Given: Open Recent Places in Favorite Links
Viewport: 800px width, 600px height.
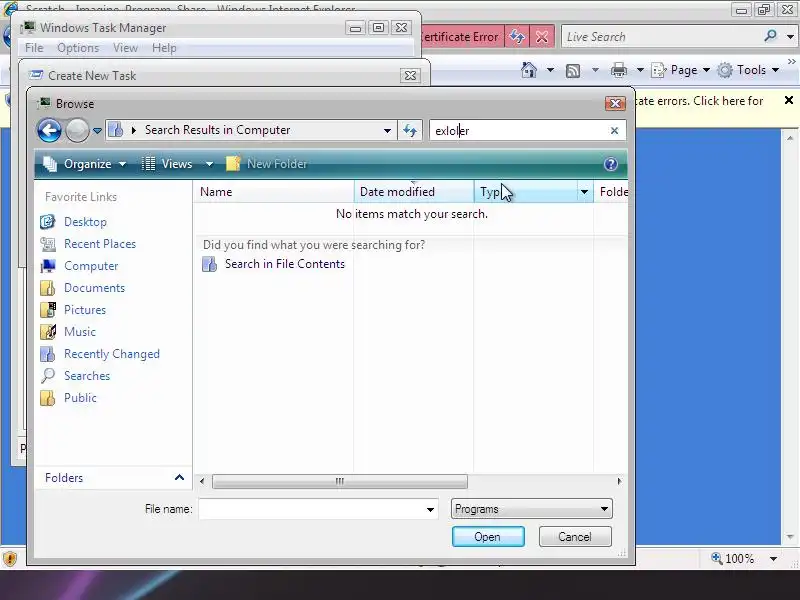Looking at the screenshot, I should (100, 244).
